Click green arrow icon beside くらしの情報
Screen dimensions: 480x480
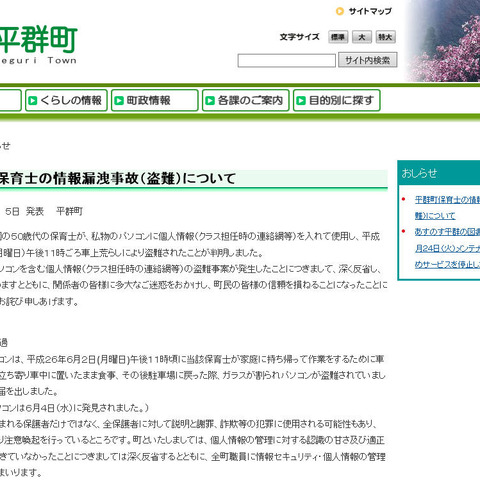[x=33, y=100]
